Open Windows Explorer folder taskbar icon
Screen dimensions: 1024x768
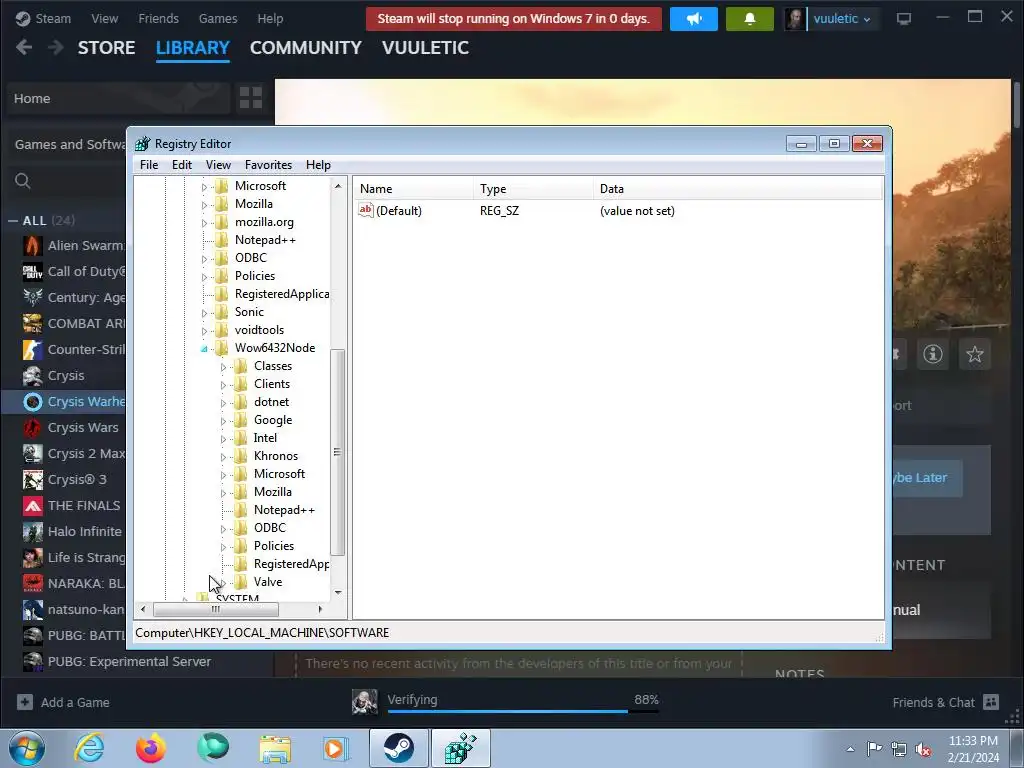275,748
